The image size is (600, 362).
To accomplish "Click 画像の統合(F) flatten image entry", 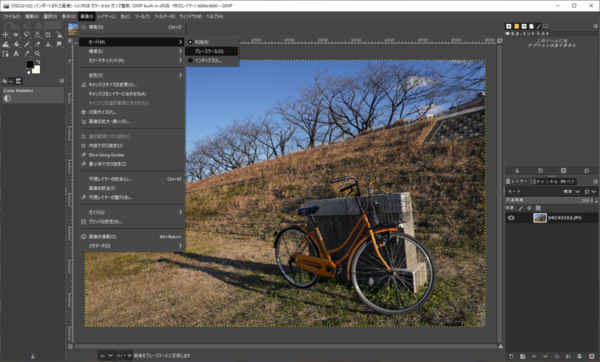I will (x=132, y=188).
